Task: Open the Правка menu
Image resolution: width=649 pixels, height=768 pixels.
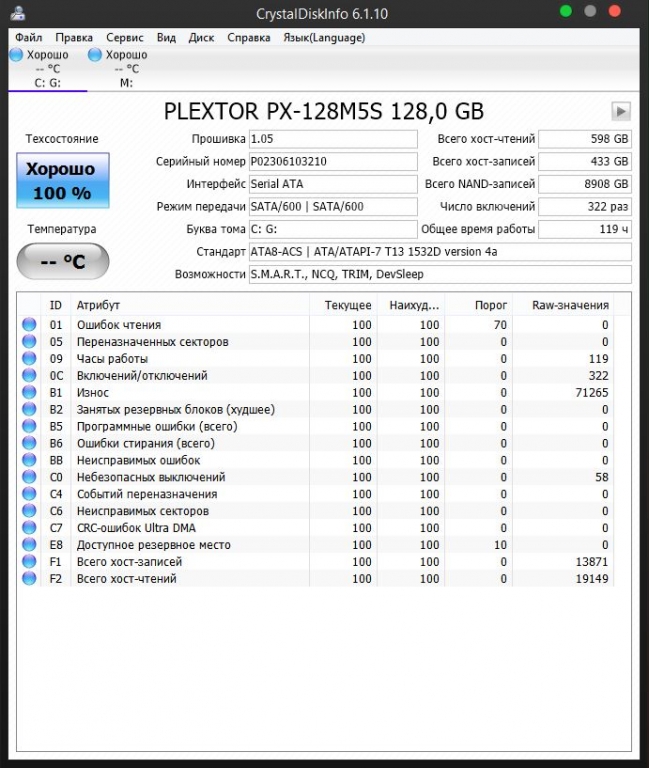Action: point(74,38)
